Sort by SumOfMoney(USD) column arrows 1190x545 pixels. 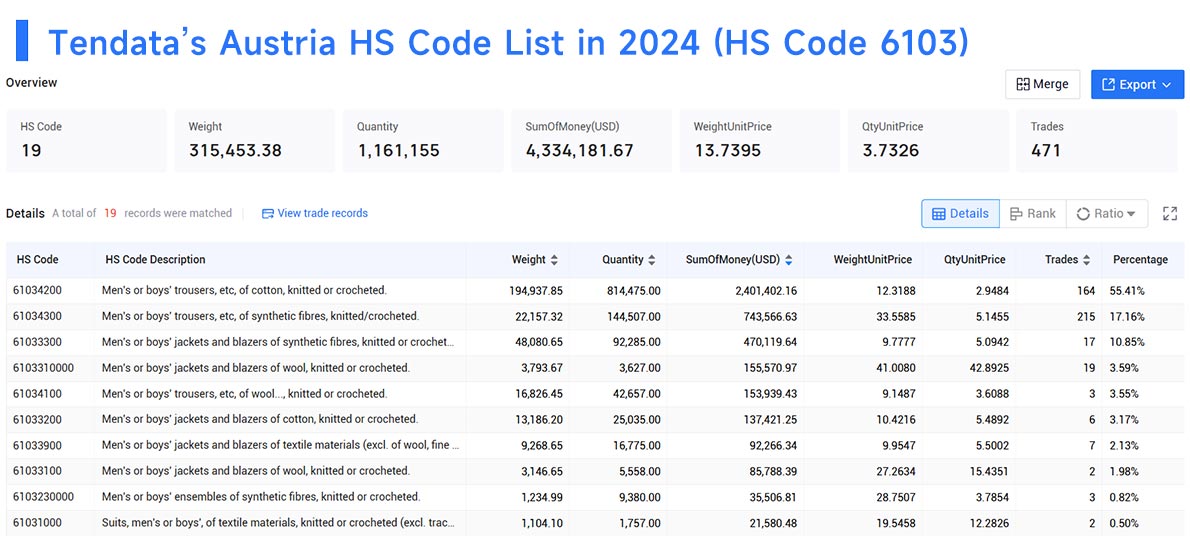(x=789, y=260)
